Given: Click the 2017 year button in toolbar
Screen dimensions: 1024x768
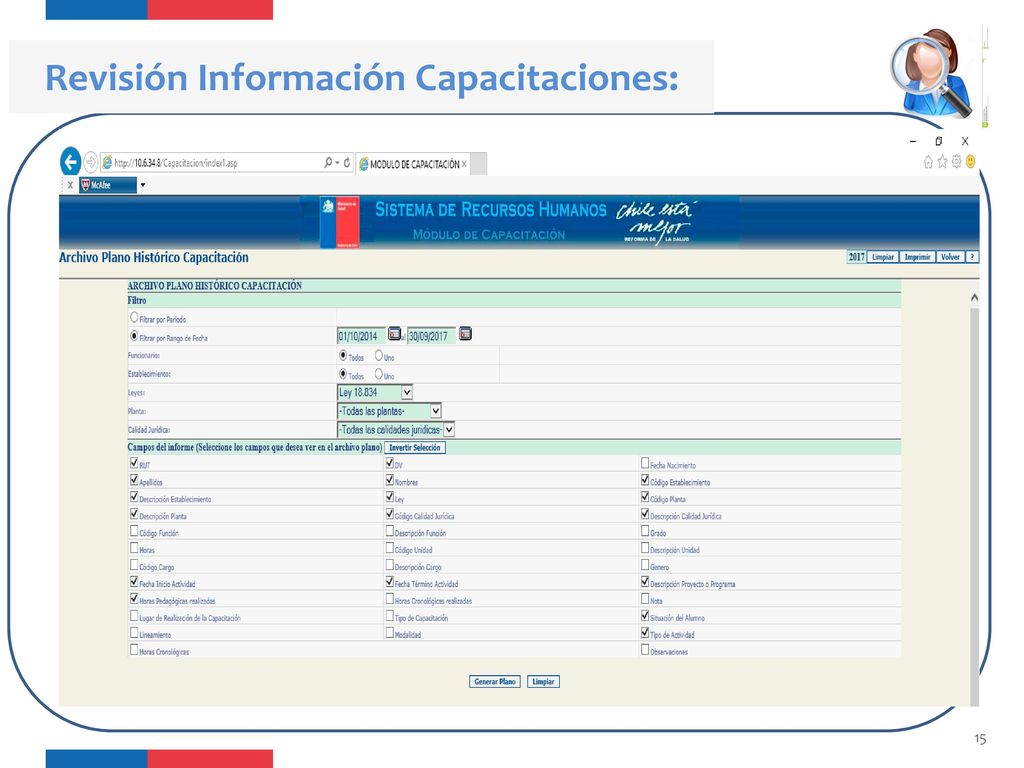Looking at the screenshot, I should point(856,257).
